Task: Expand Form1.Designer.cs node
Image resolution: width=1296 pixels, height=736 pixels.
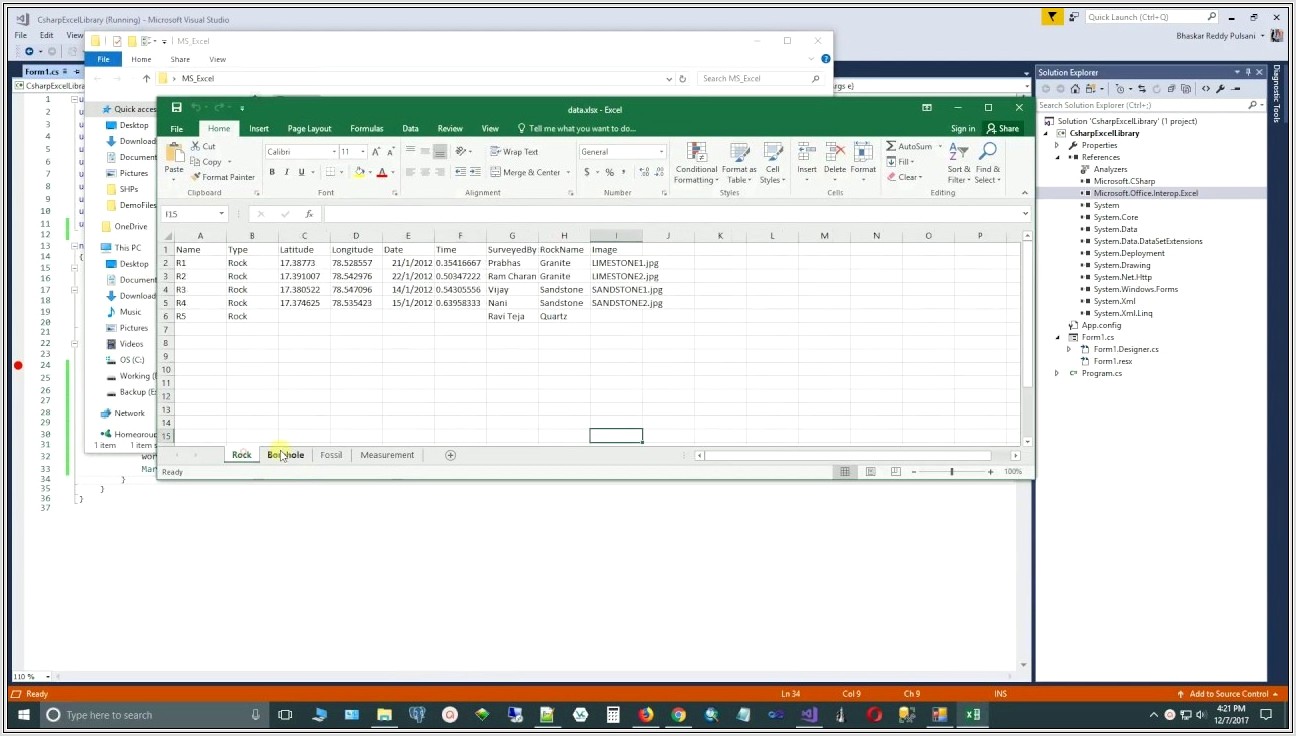Action: (1069, 349)
